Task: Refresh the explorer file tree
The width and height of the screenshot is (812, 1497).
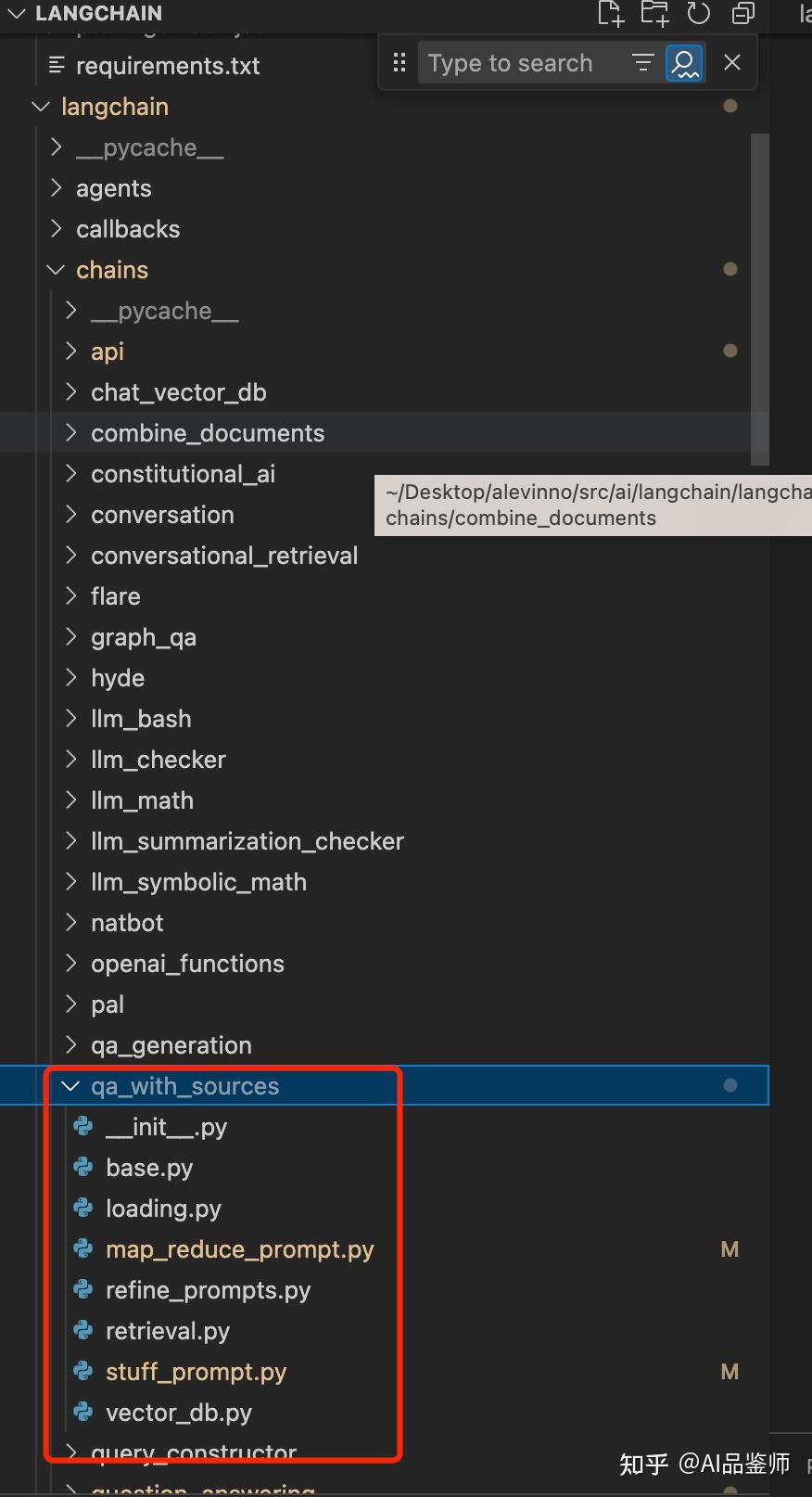Action: click(698, 13)
